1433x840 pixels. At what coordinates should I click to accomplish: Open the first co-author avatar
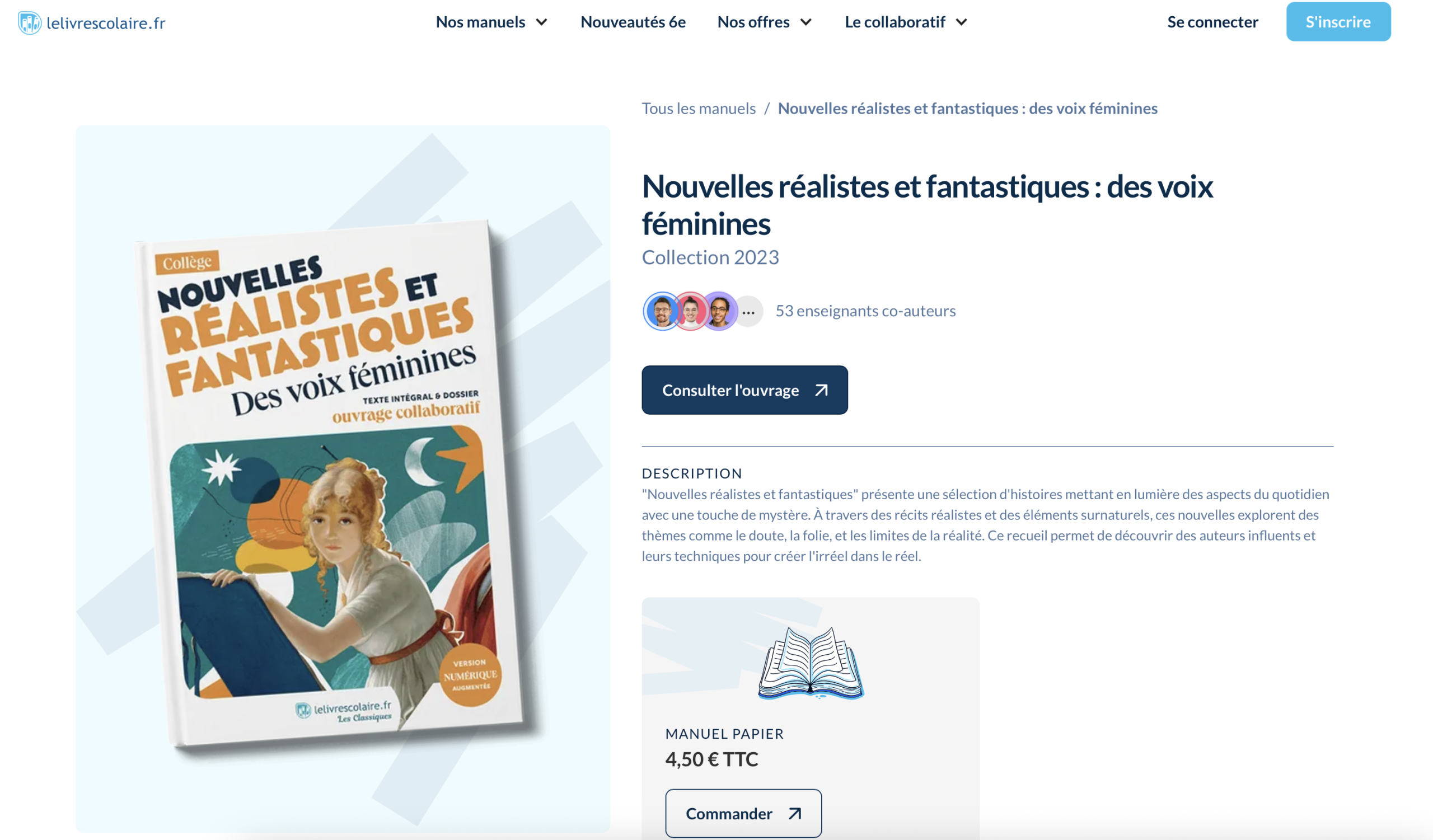tap(661, 311)
